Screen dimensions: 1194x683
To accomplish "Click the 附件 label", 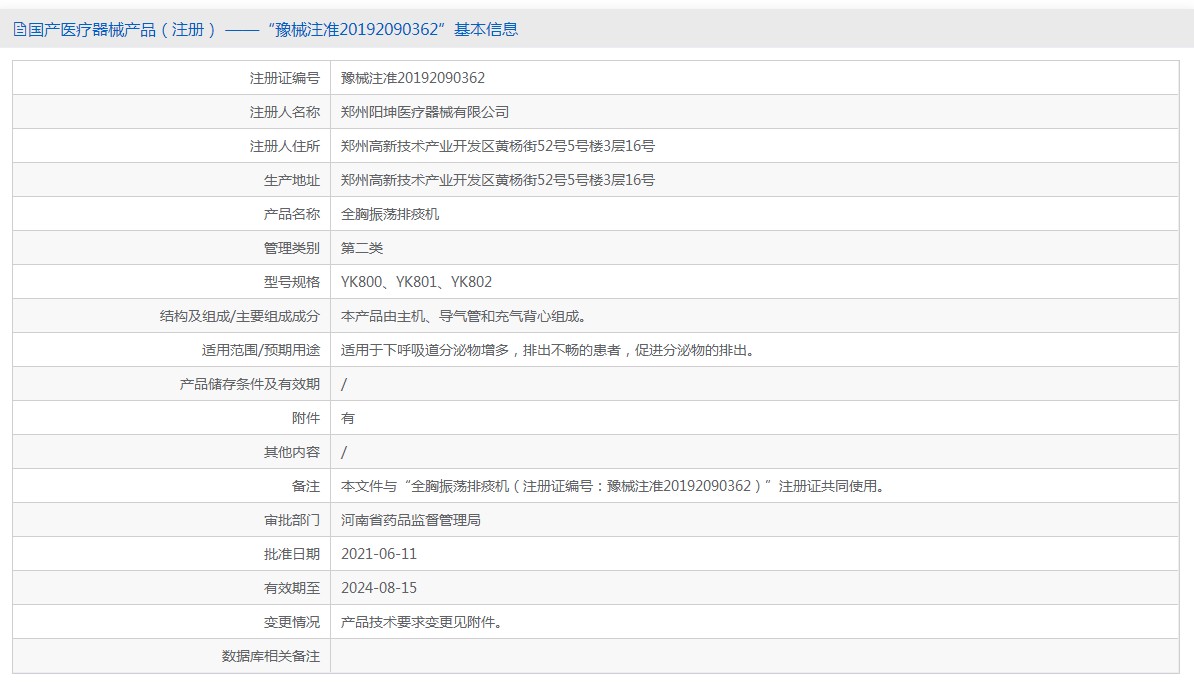I will (306, 418).
